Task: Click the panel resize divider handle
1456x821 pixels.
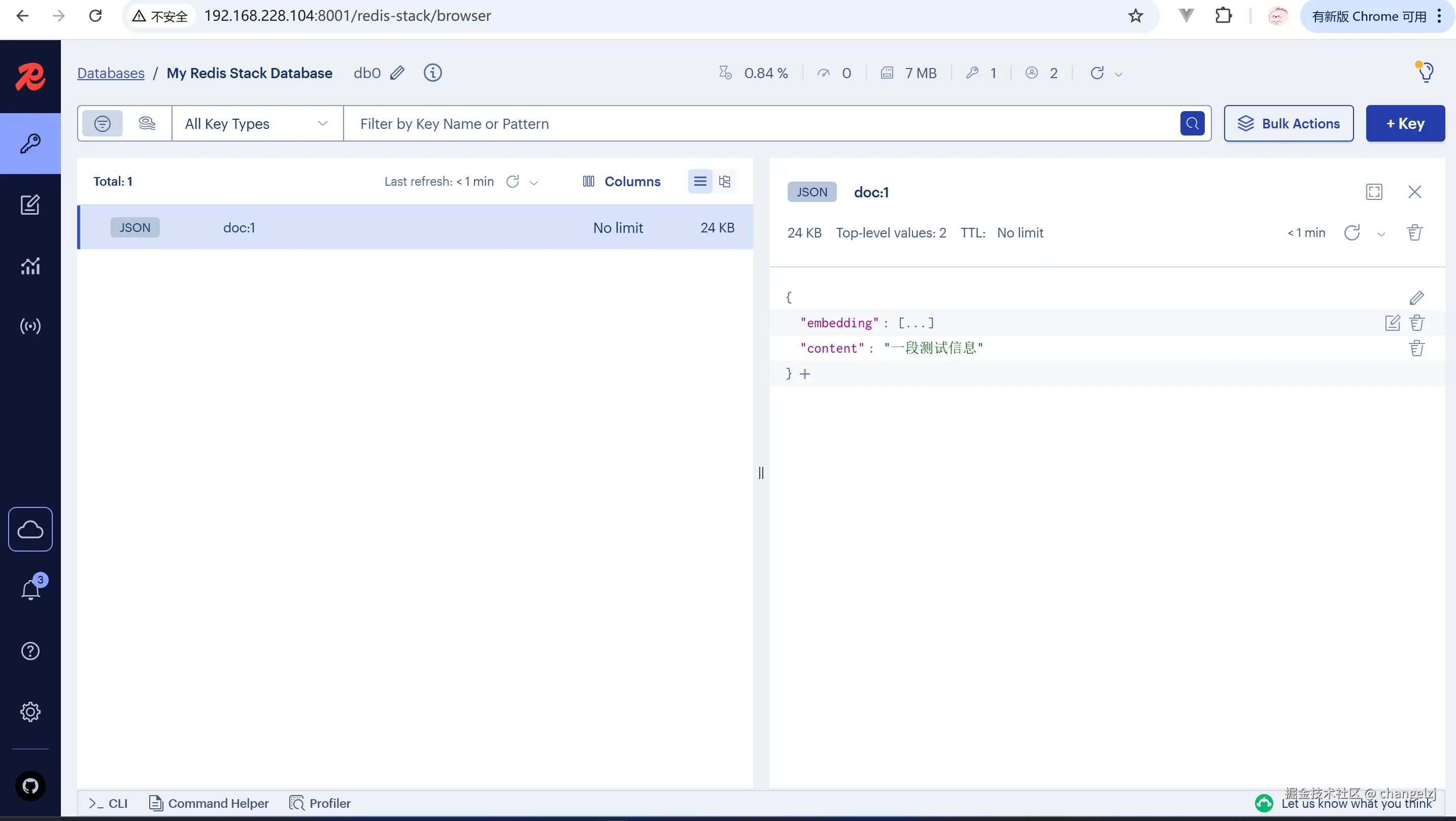Action: coord(761,472)
